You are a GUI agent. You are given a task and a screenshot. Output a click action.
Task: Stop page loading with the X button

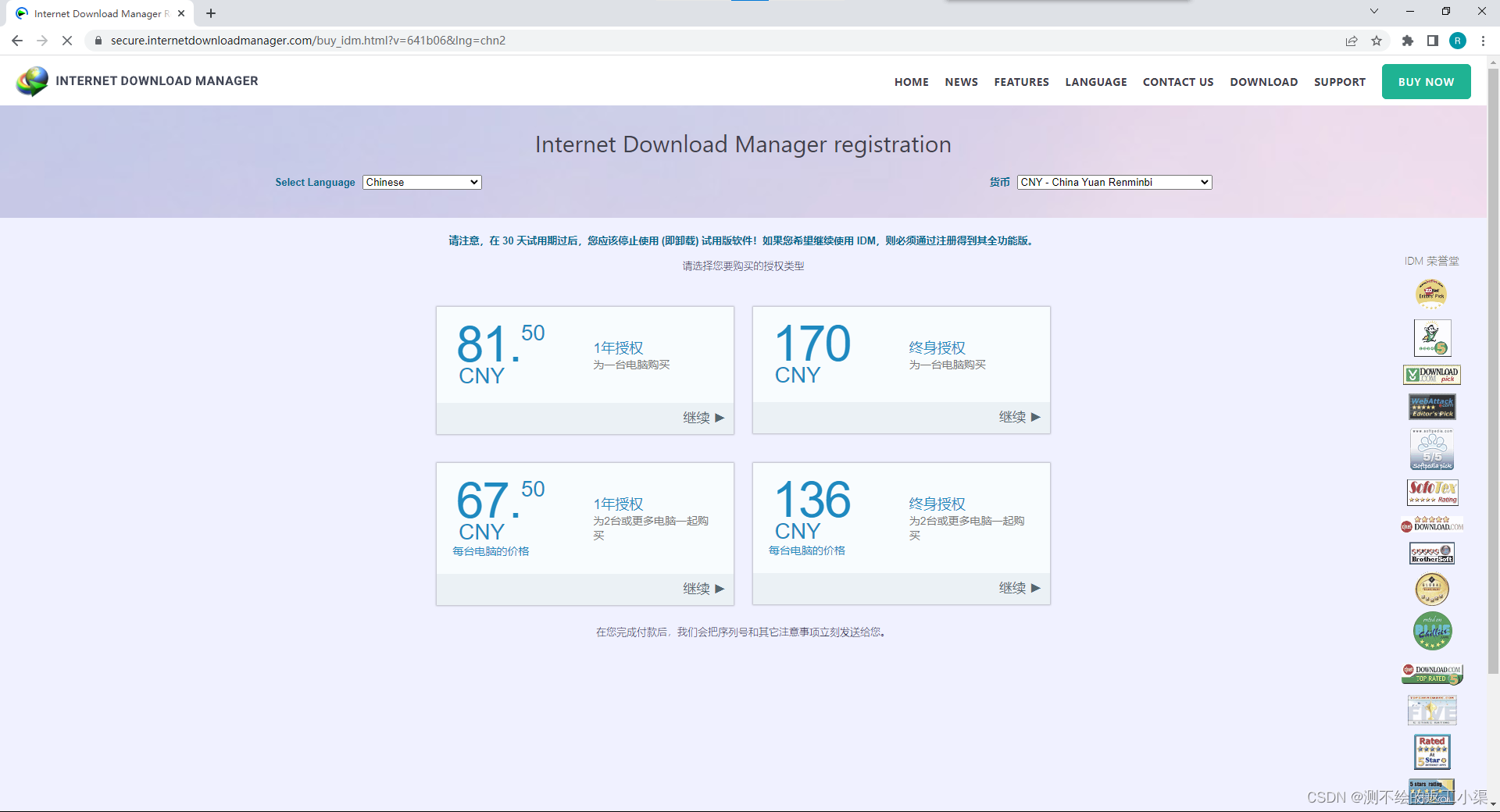coord(67,41)
